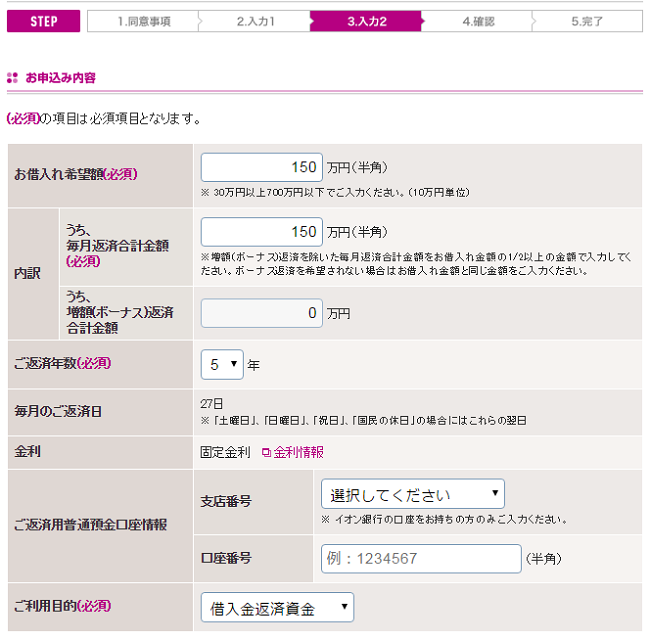The width and height of the screenshot is (650, 640).
Task: Select step 1.同意事項 in progress bar
Action: 144,21
